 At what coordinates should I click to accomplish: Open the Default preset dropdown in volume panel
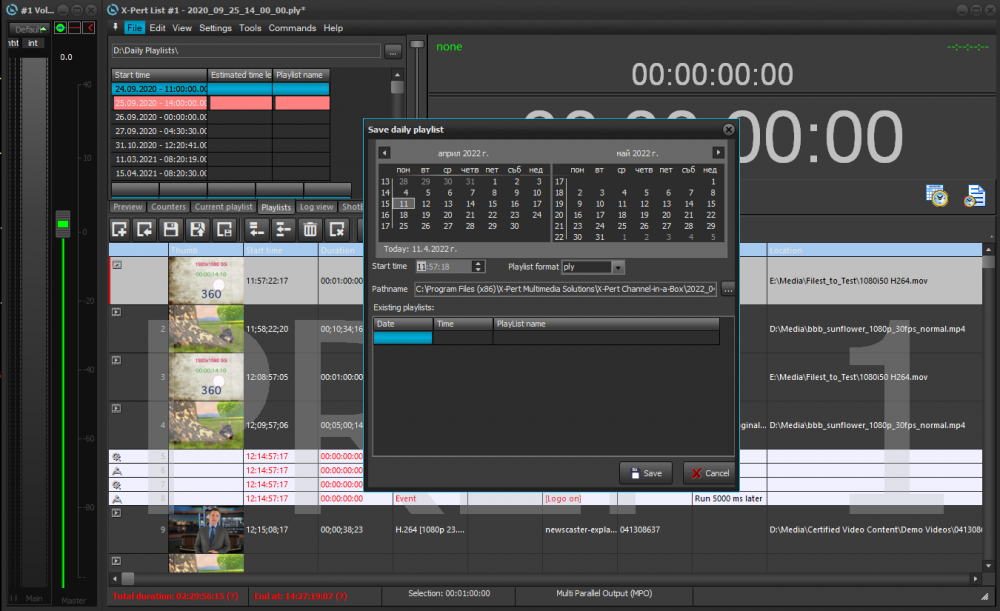[x=28, y=29]
